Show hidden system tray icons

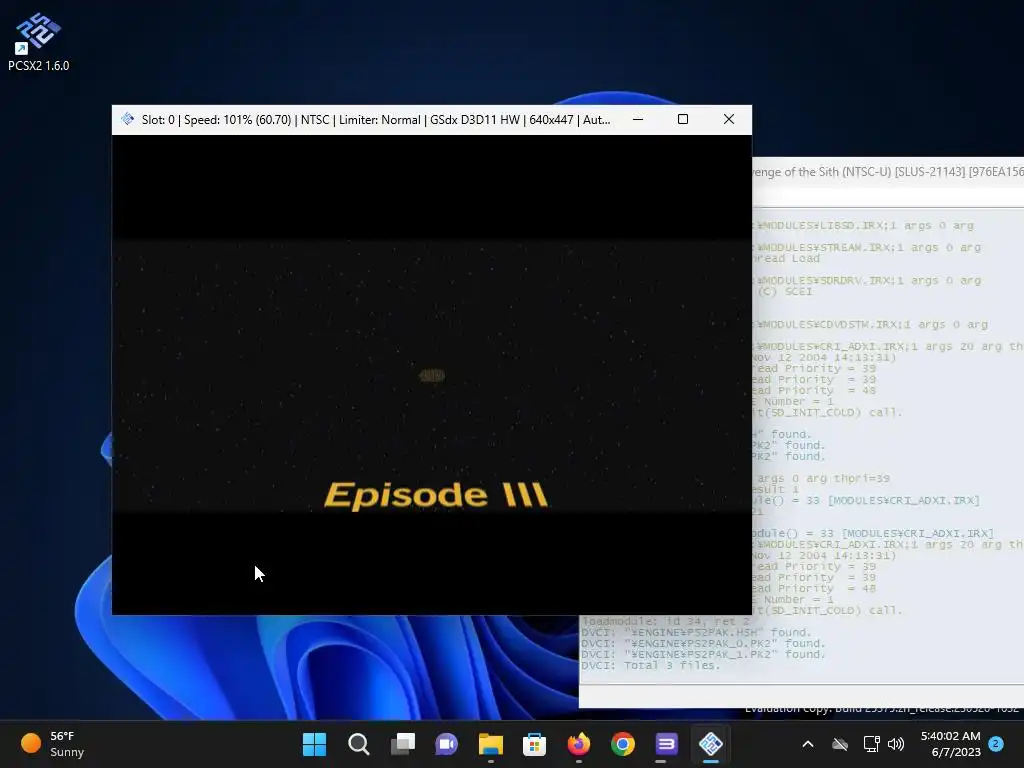click(x=808, y=744)
